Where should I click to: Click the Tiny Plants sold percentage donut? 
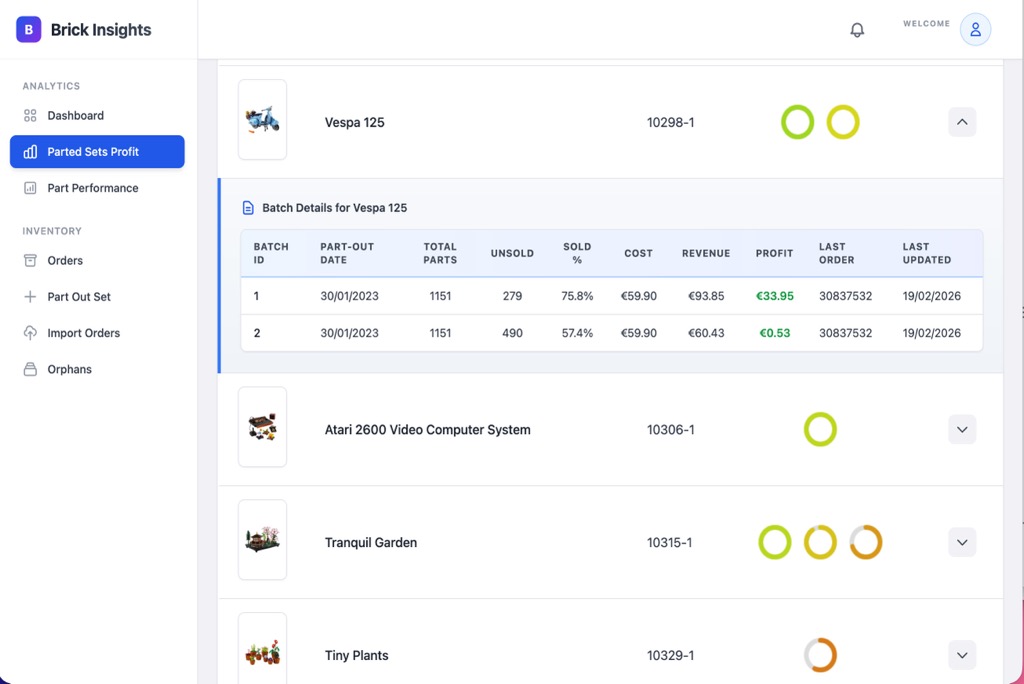point(820,655)
